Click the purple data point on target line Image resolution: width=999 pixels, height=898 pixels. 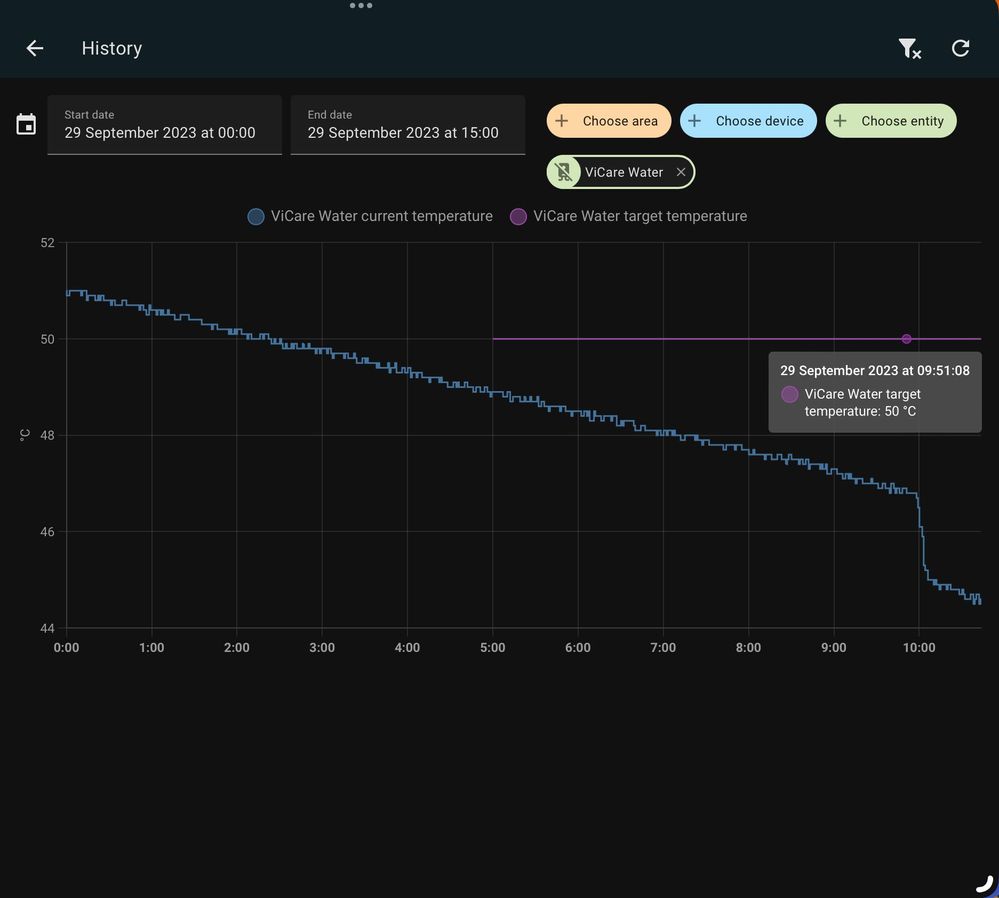(906, 339)
